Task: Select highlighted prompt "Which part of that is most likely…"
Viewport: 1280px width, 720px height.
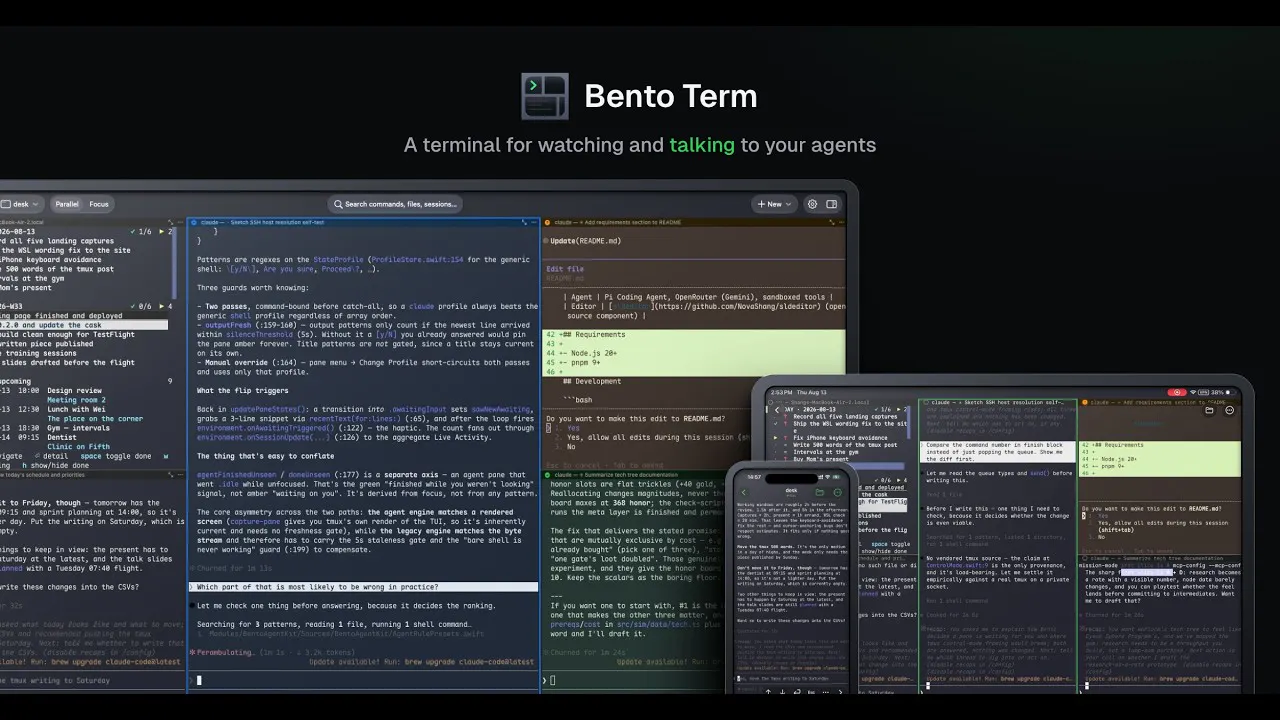Action: click(364, 587)
